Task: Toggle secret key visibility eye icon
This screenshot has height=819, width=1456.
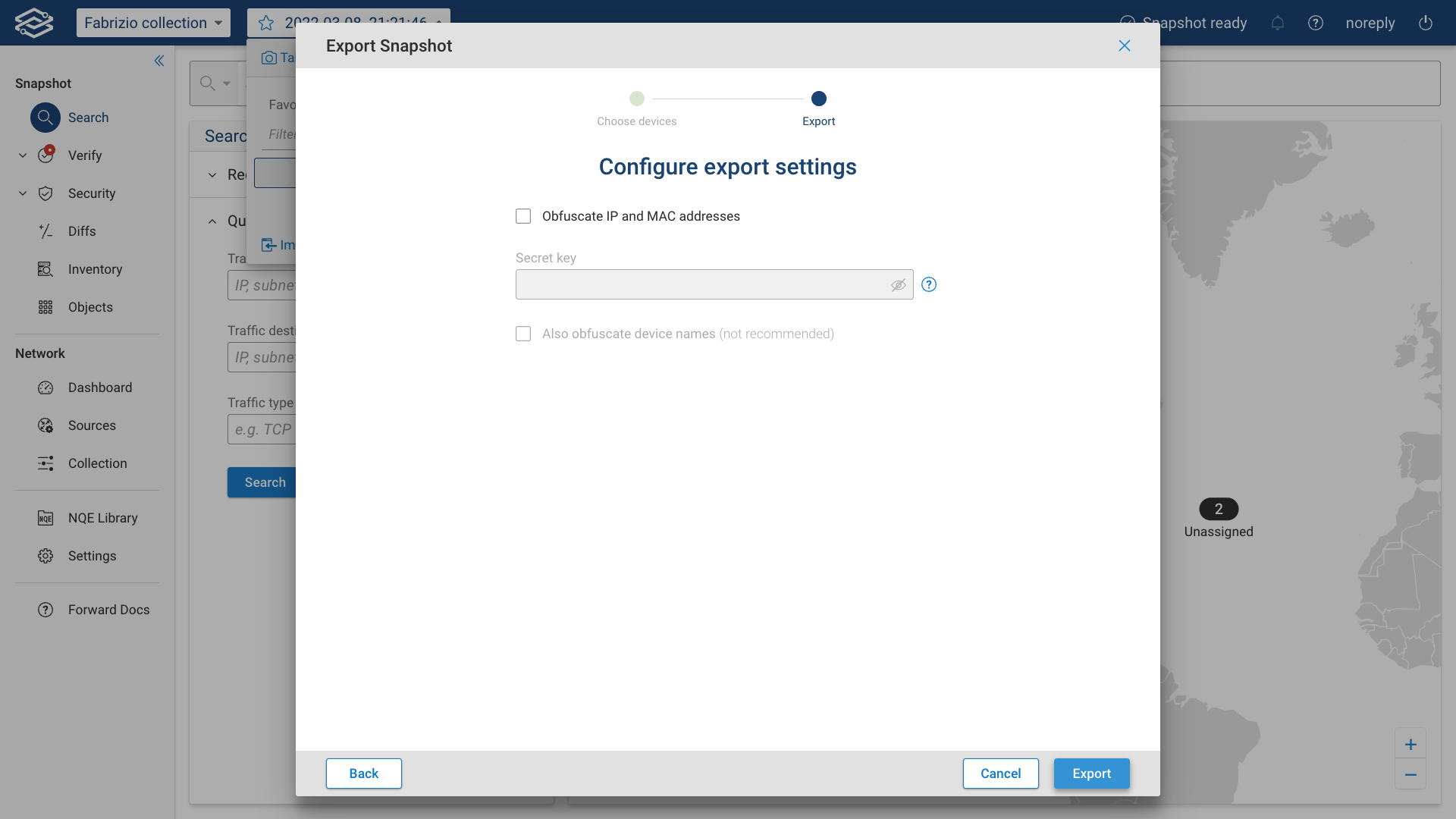Action: point(898,284)
